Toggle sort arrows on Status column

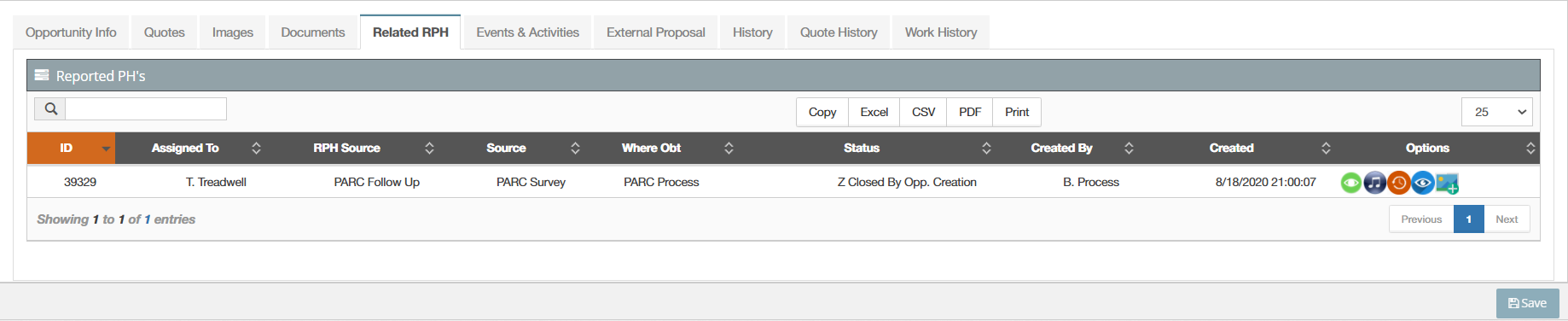tap(986, 148)
